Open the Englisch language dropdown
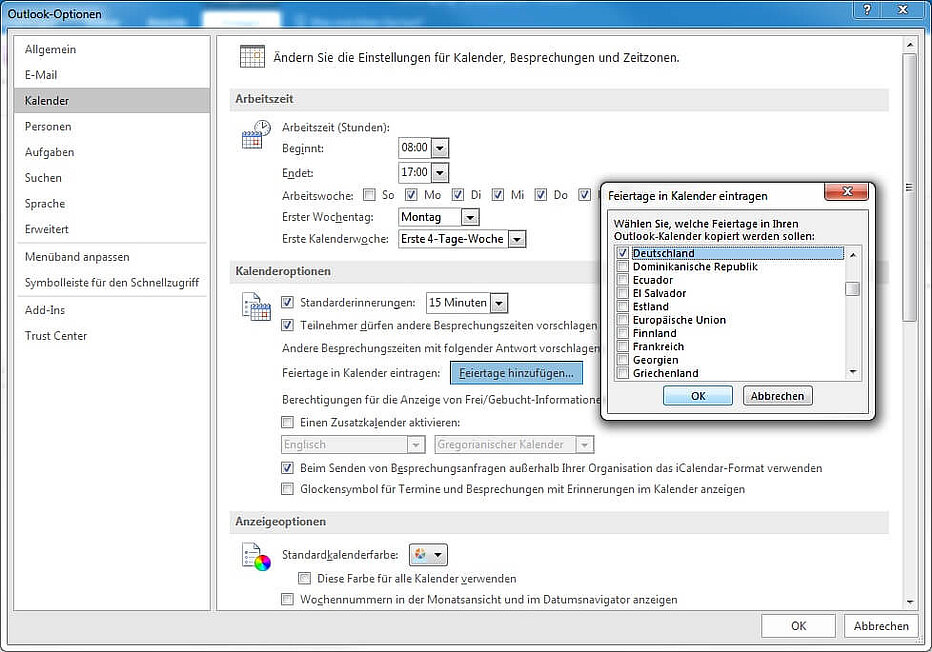This screenshot has height=652, width=932. tap(416, 445)
